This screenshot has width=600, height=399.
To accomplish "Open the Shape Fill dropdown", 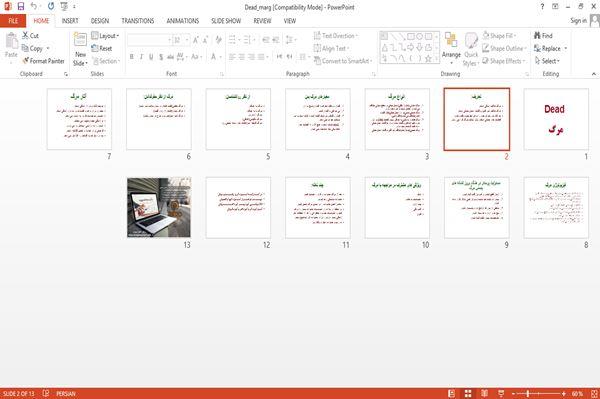I will (x=499, y=36).
